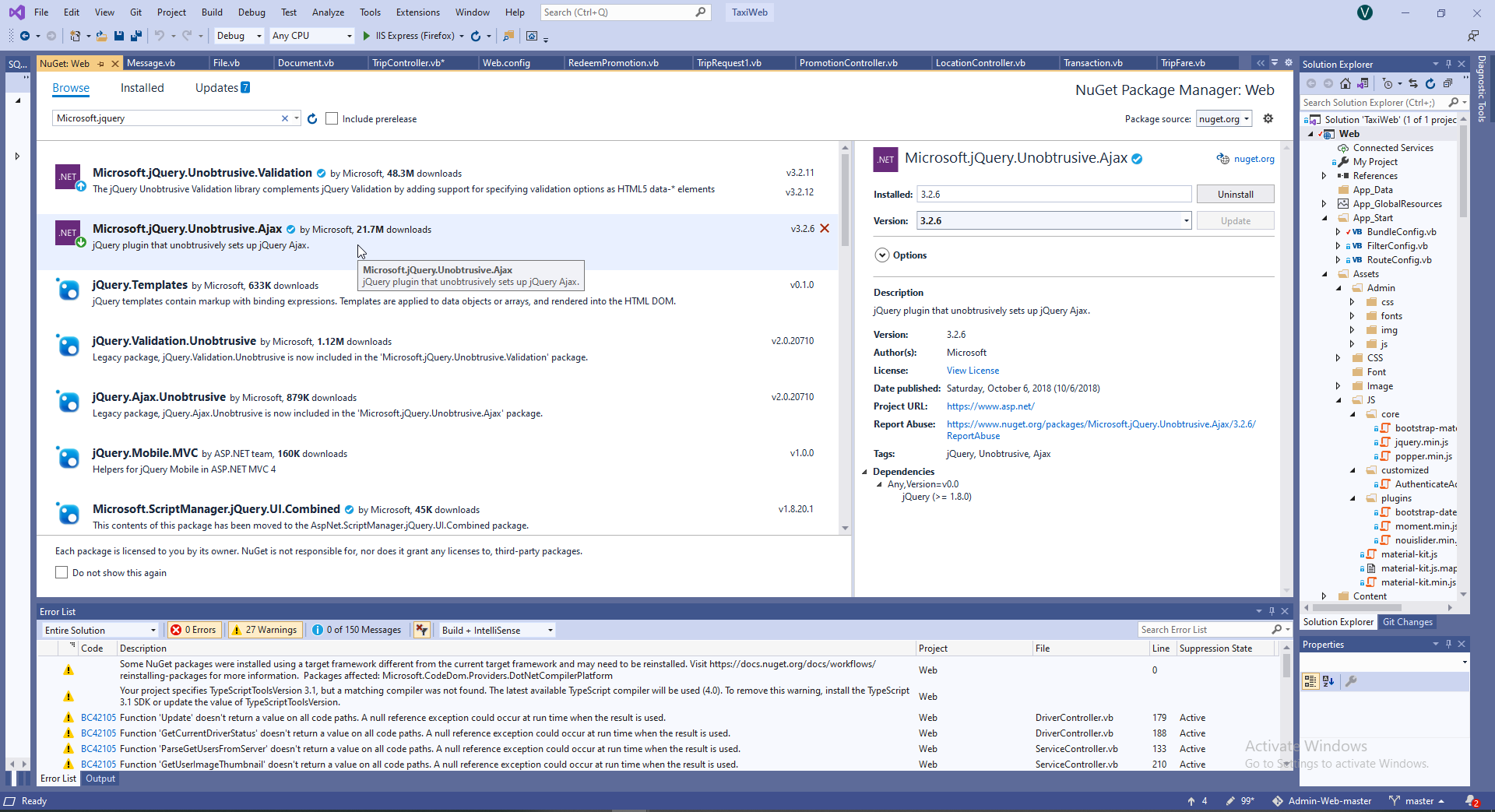
Task: Switch to the Output tab
Action: pos(100,779)
